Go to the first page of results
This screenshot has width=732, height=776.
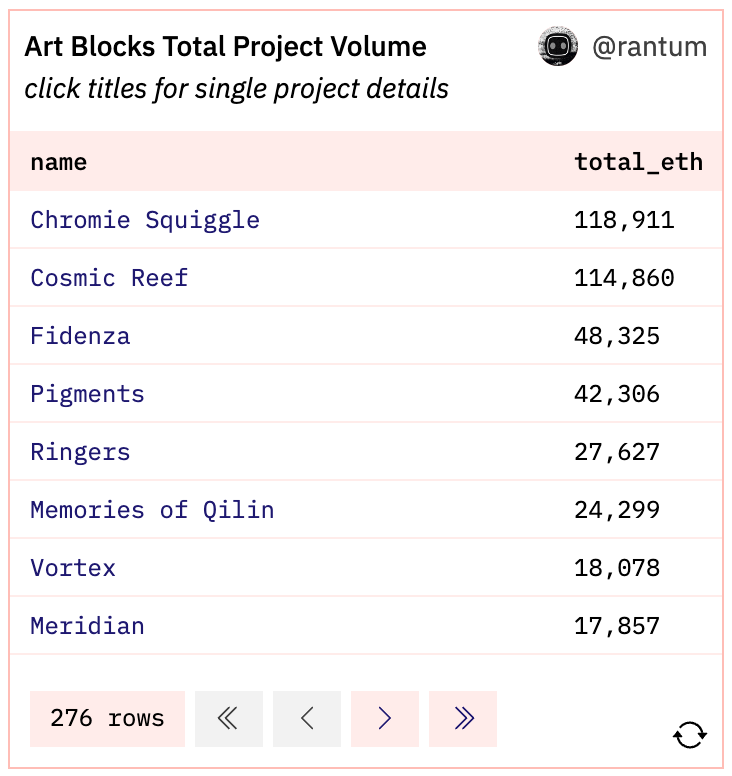[x=228, y=718]
